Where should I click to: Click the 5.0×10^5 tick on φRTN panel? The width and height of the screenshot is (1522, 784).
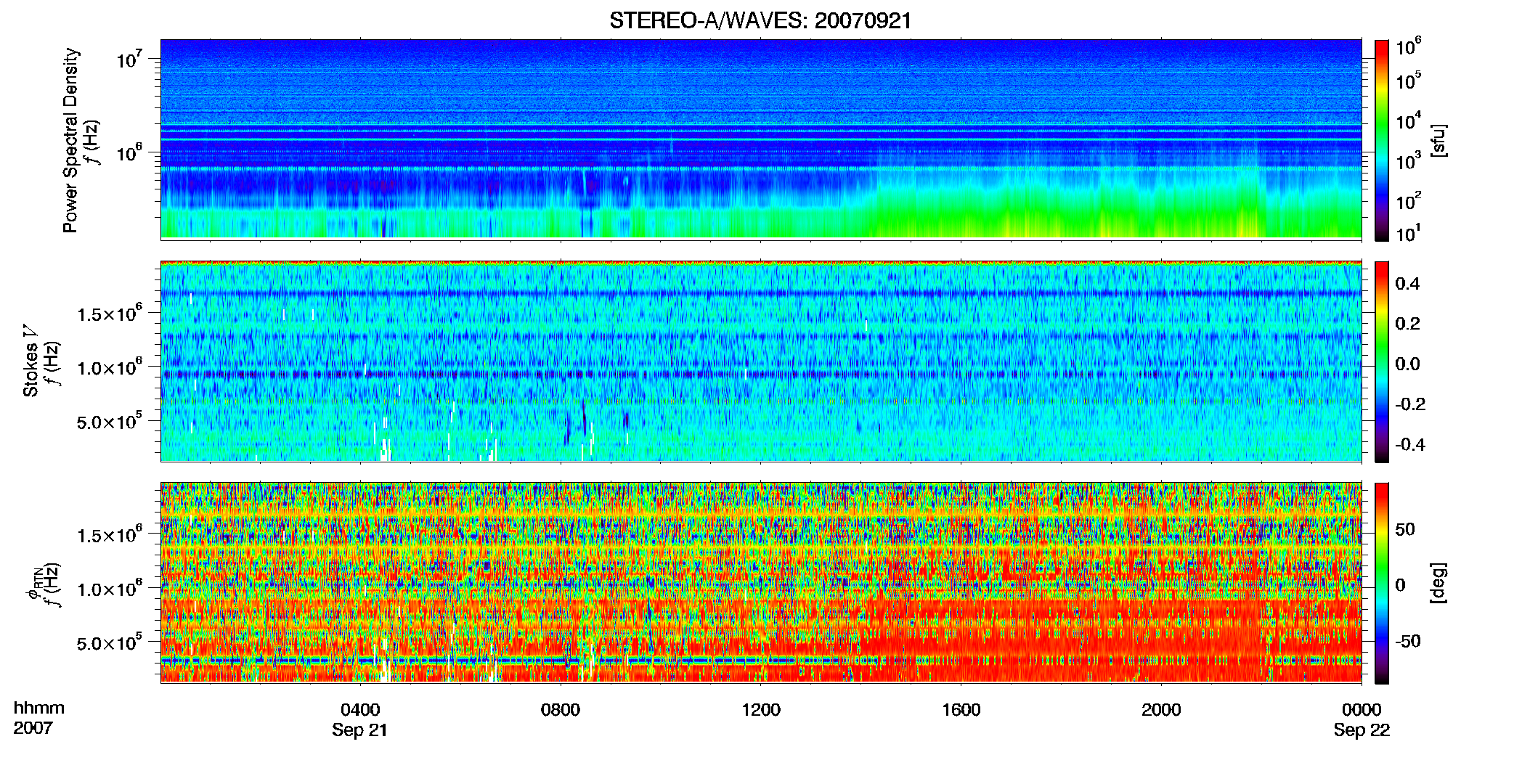pyautogui.click(x=109, y=642)
